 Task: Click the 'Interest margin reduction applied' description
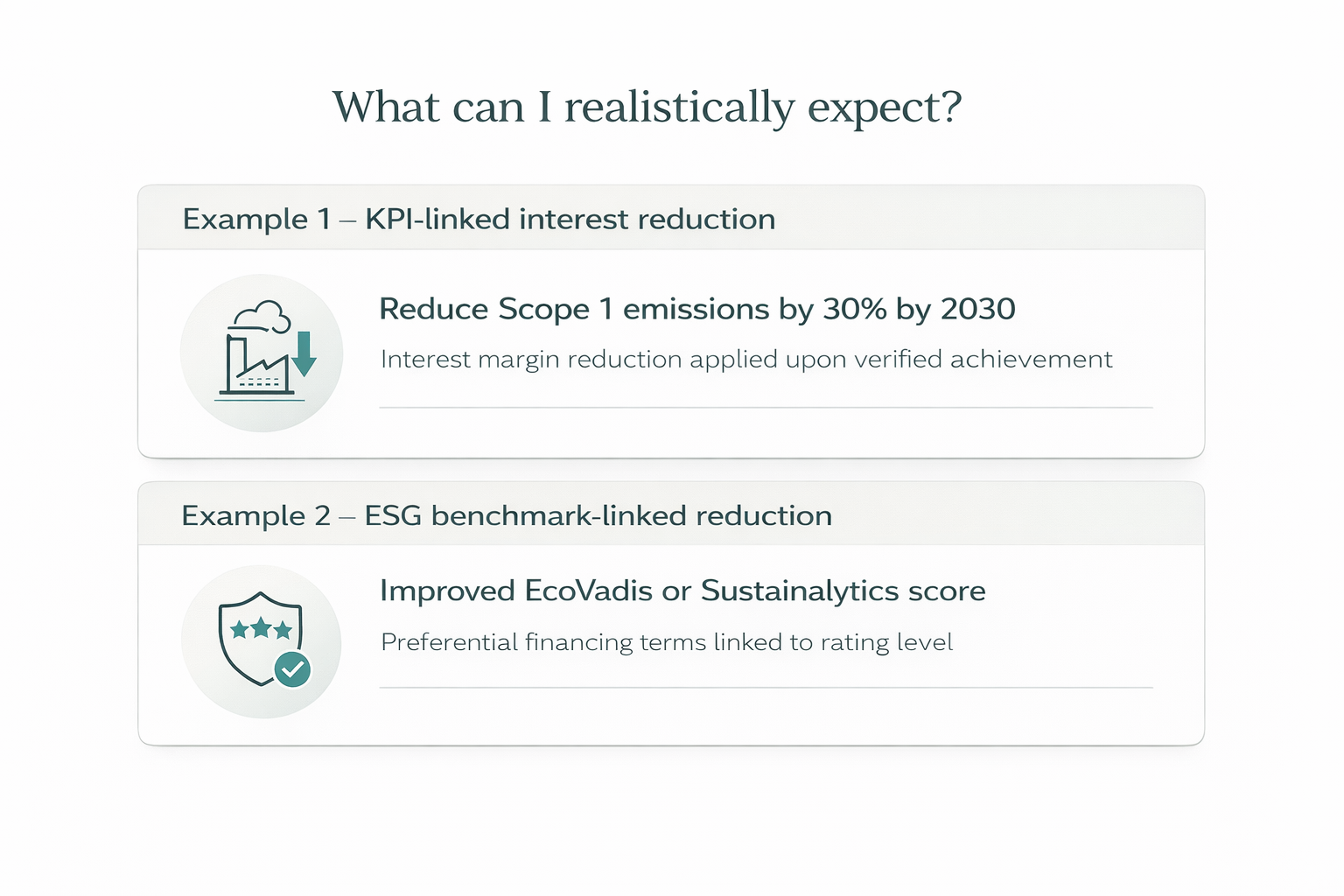746,360
